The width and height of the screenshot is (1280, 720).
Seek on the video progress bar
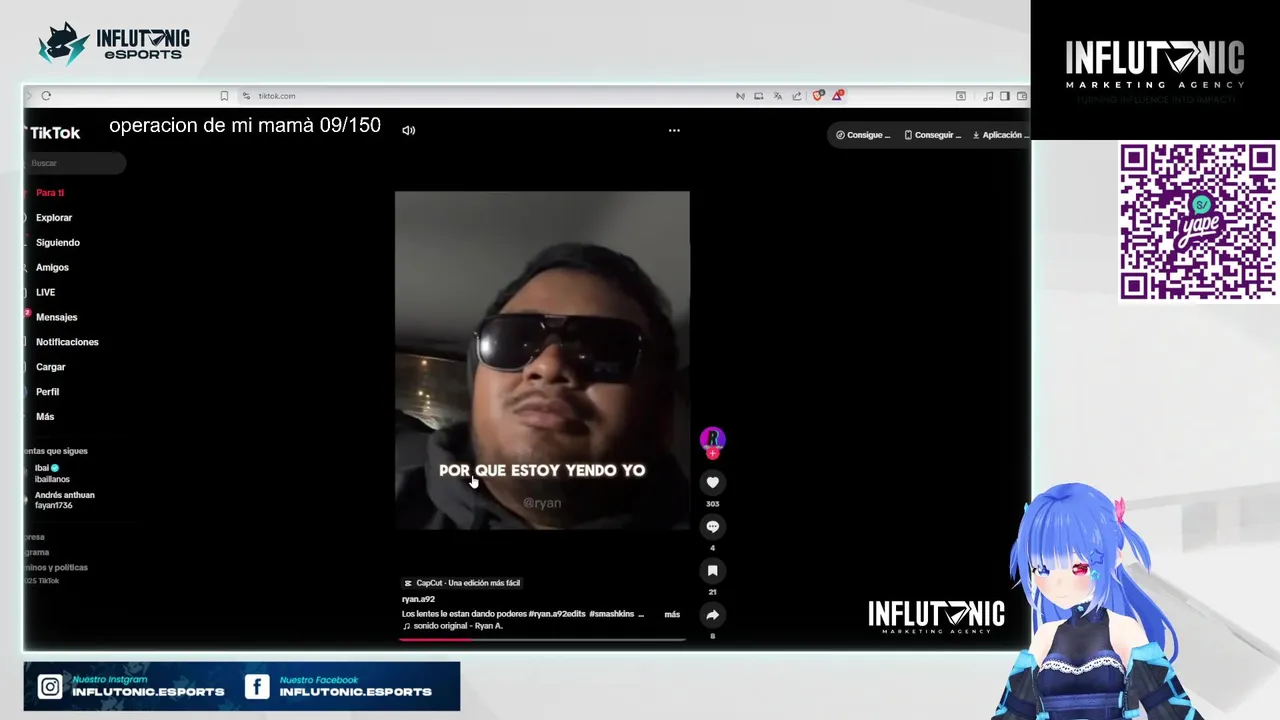[x=542, y=638]
